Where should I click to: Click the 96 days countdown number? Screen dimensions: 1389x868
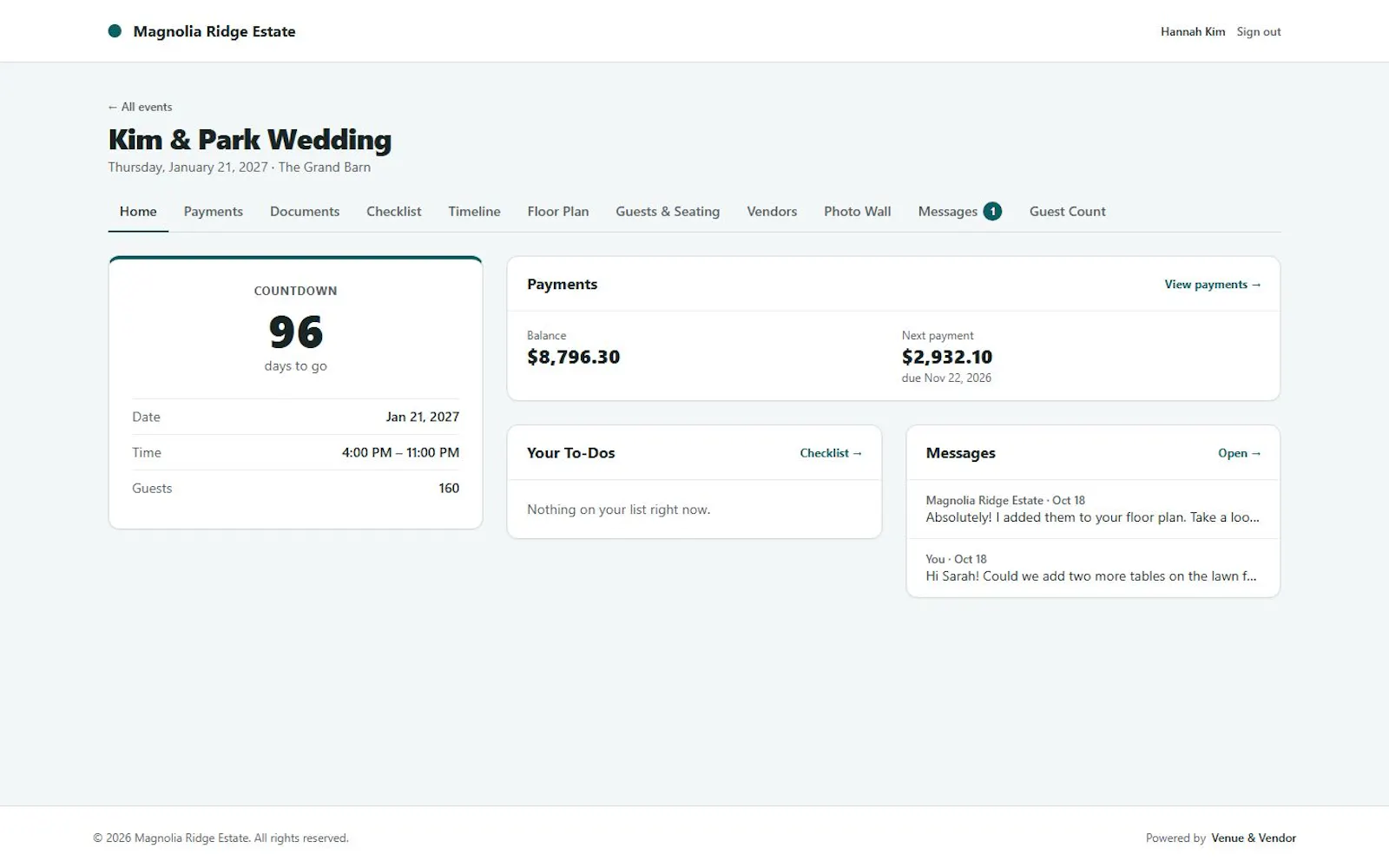[x=296, y=332]
